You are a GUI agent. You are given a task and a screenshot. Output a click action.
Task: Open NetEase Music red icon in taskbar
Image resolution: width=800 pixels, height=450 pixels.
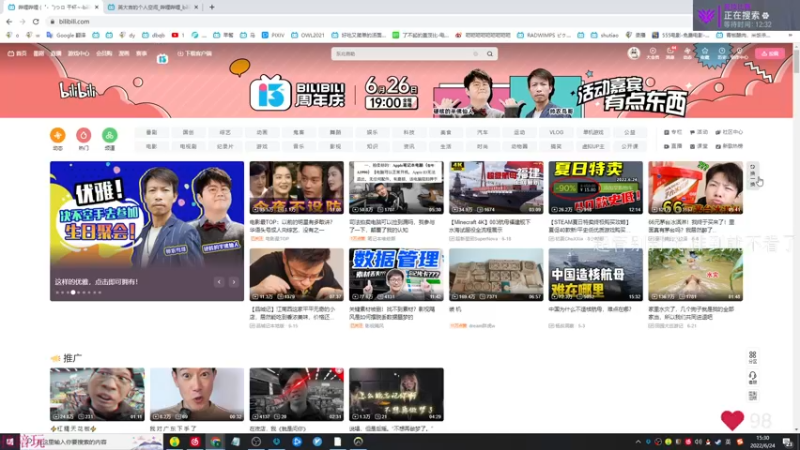(195, 442)
